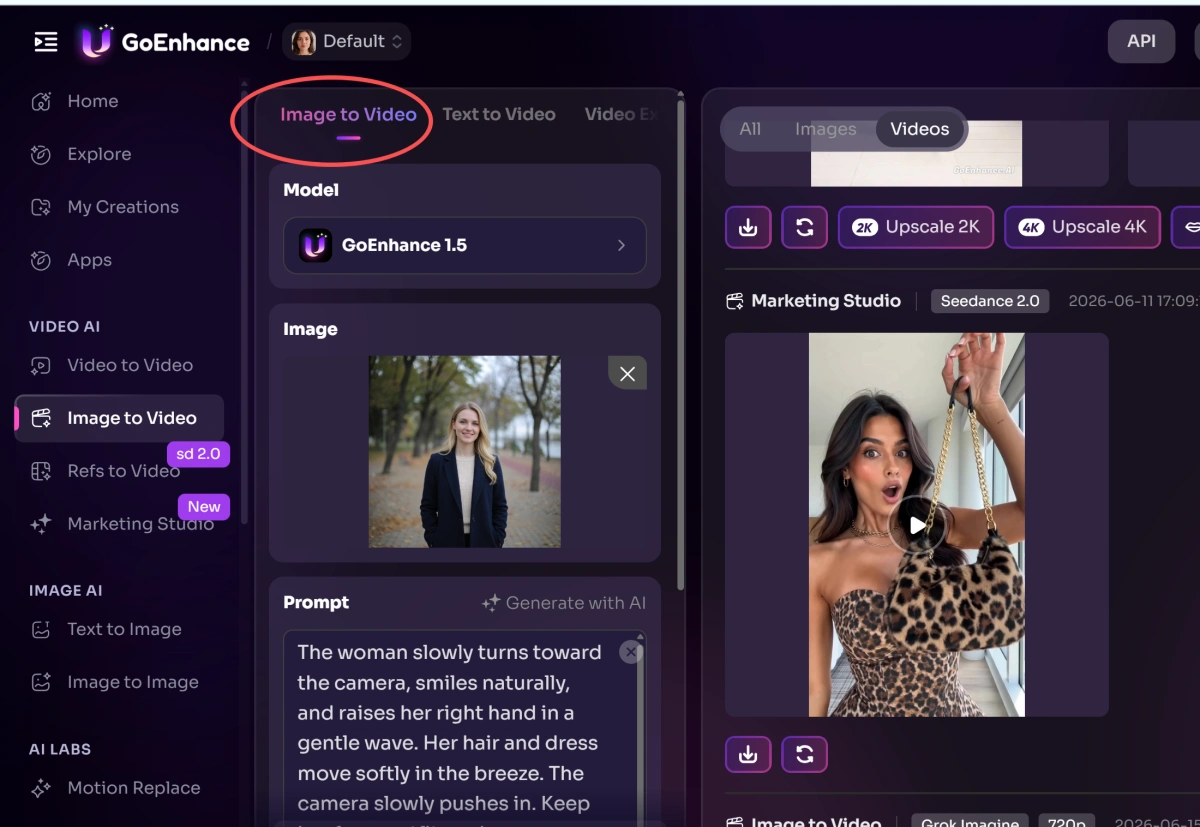Screen dimensions: 1200x827
Task: Open the Default workspace dropdown
Action: (347, 41)
